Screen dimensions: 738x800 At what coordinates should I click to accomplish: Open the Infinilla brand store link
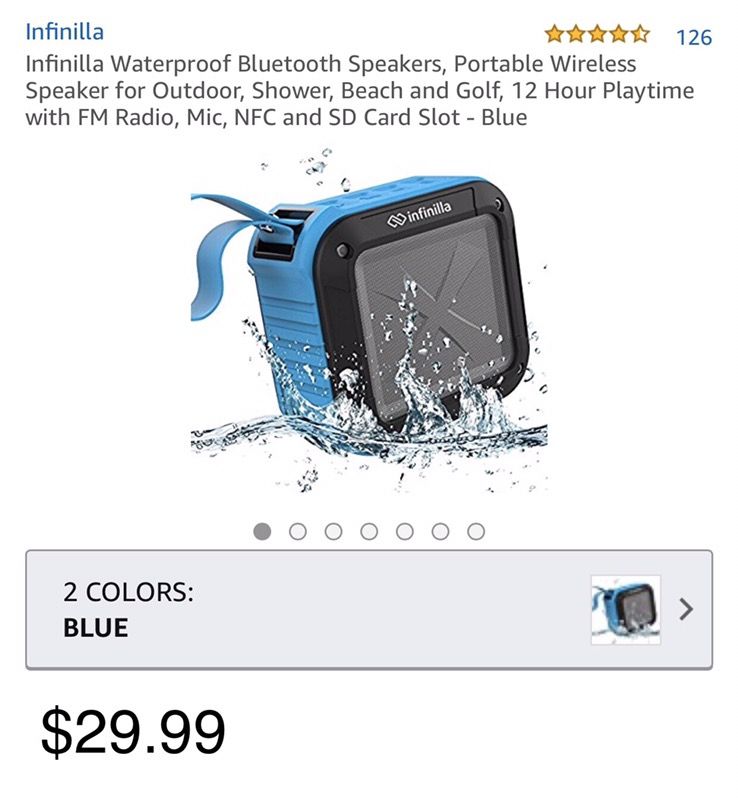point(65,32)
